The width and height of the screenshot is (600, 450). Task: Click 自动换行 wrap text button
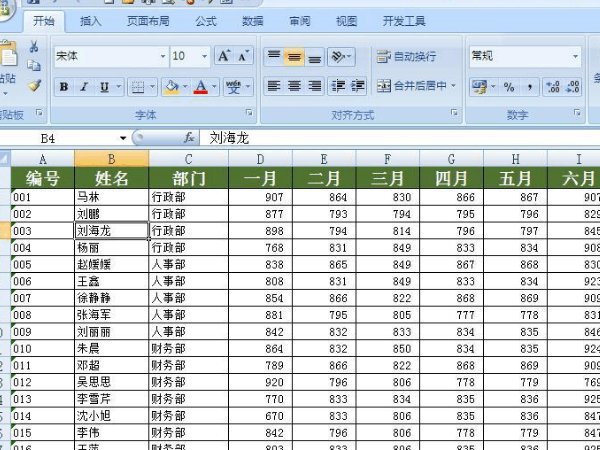tap(406, 57)
